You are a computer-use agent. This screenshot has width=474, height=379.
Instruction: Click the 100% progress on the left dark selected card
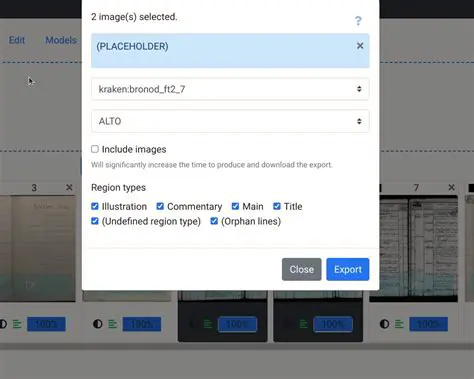tap(237, 324)
